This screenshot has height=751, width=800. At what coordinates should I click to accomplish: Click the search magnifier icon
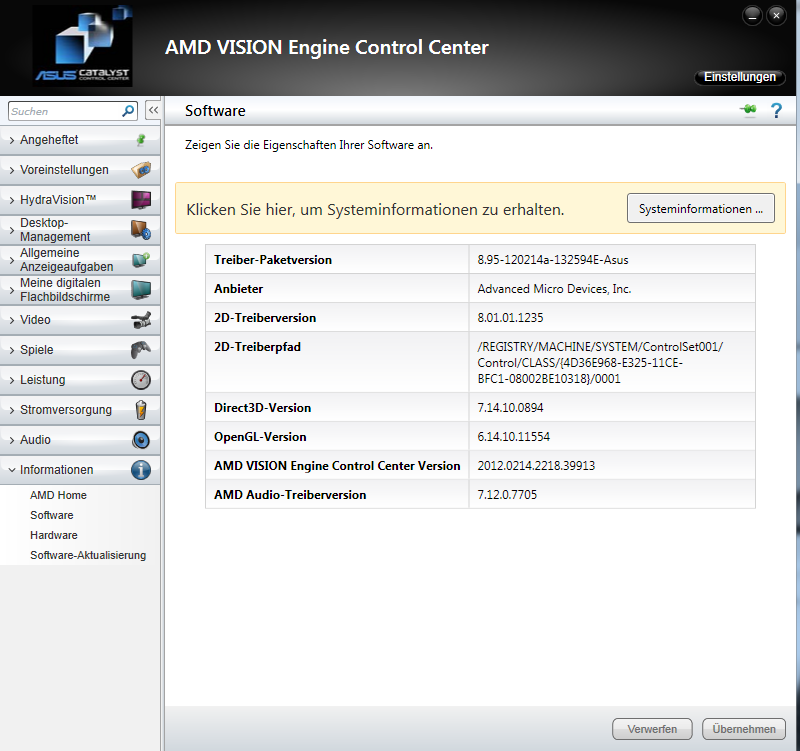128,111
